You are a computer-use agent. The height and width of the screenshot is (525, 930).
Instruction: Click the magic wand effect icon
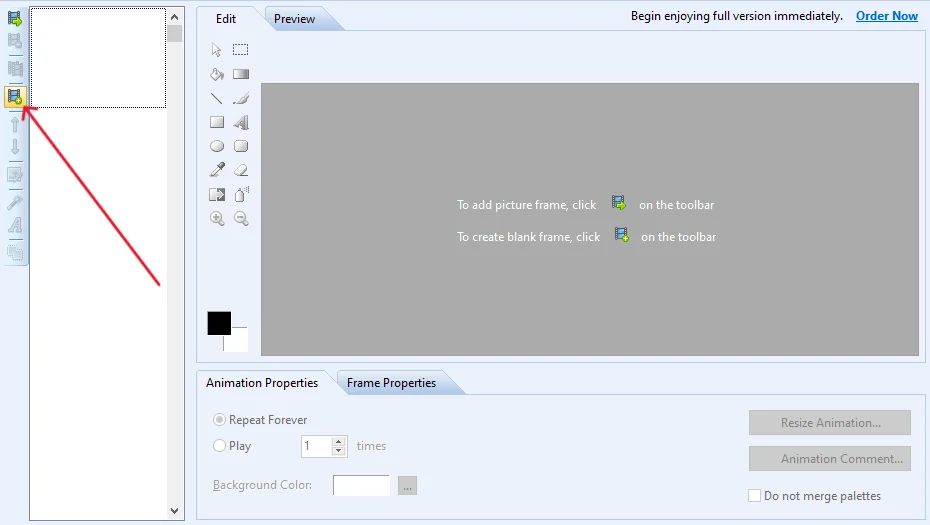coord(15,202)
